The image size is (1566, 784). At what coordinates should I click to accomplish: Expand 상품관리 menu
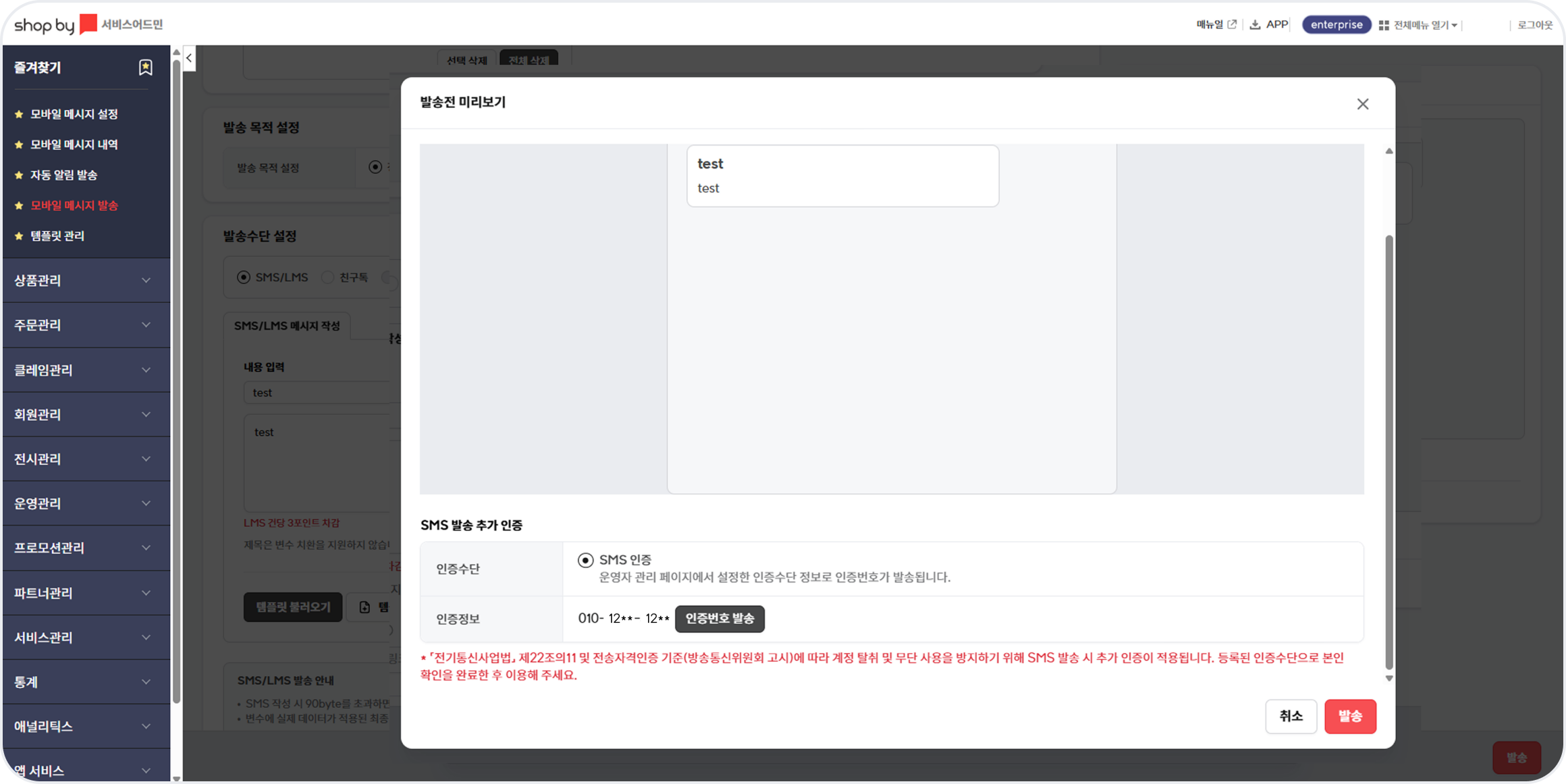coord(86,280)
